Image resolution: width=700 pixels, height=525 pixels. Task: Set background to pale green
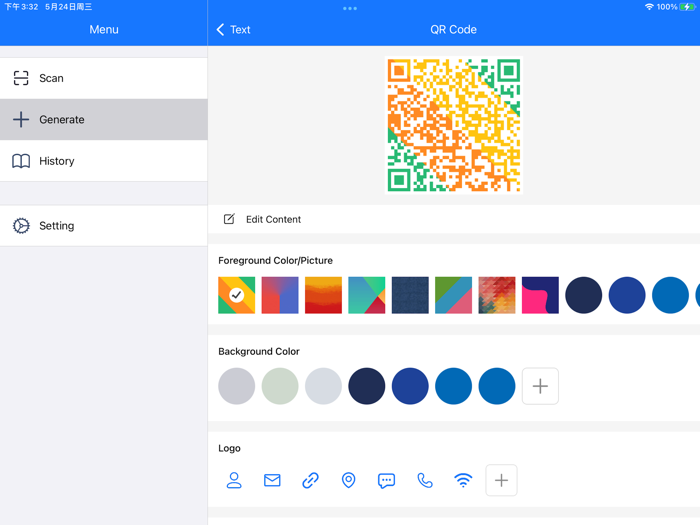280,386
